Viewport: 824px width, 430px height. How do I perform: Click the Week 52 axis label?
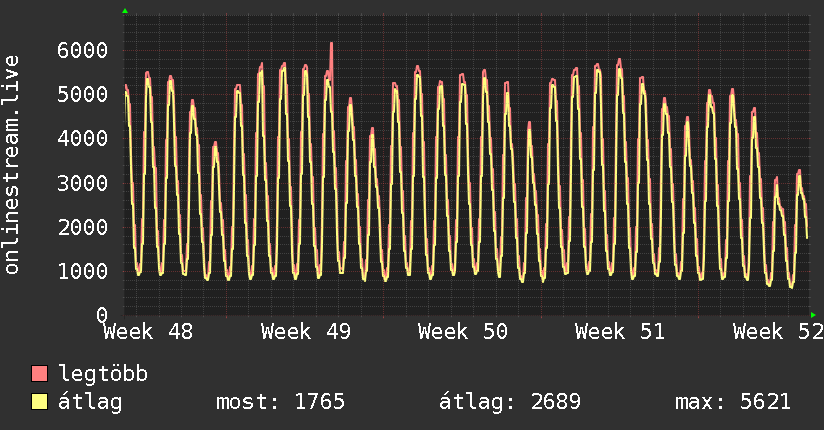778,332
